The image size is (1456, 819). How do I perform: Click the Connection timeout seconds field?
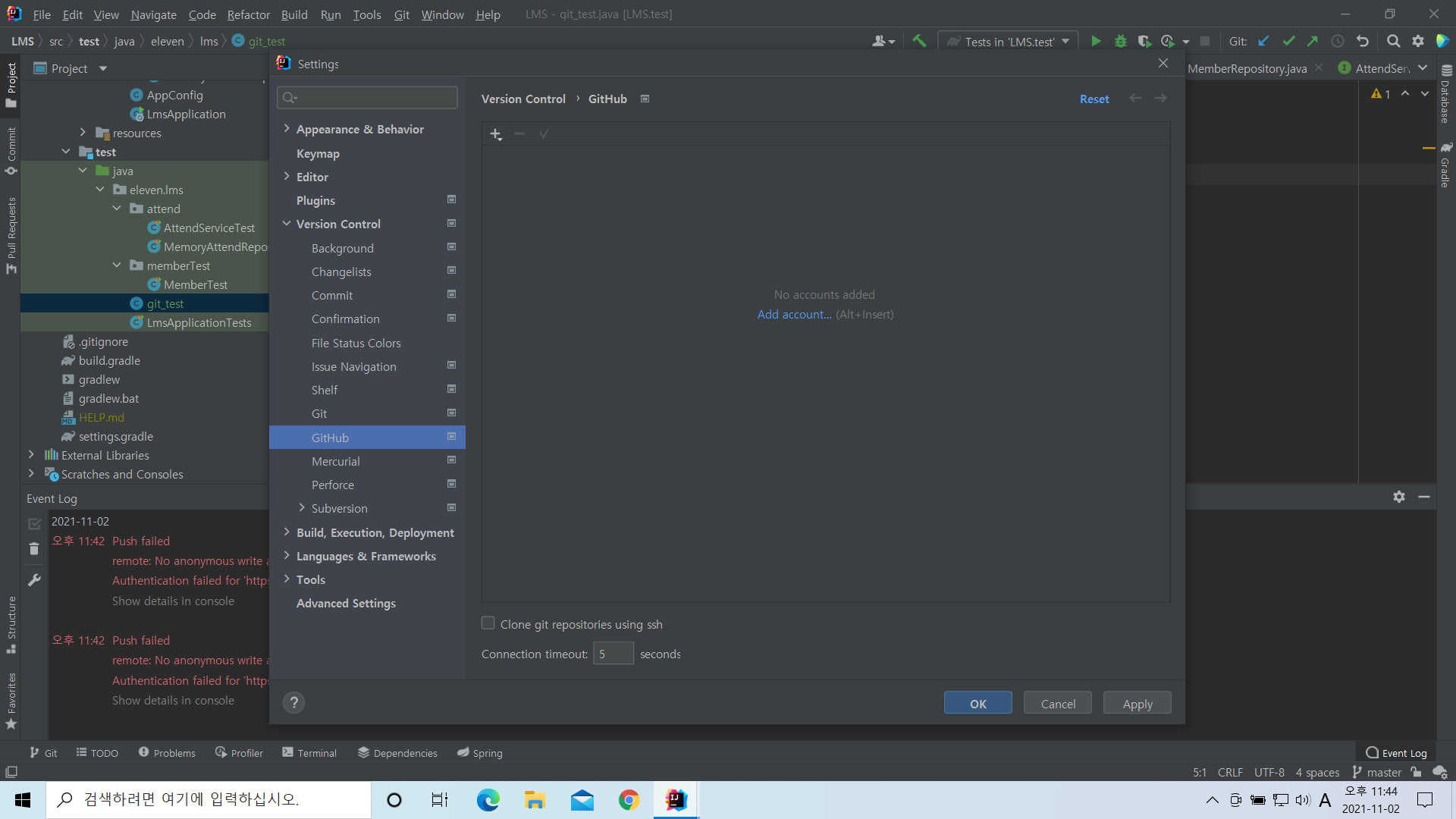pyautogui.click(x=613, y=654)
